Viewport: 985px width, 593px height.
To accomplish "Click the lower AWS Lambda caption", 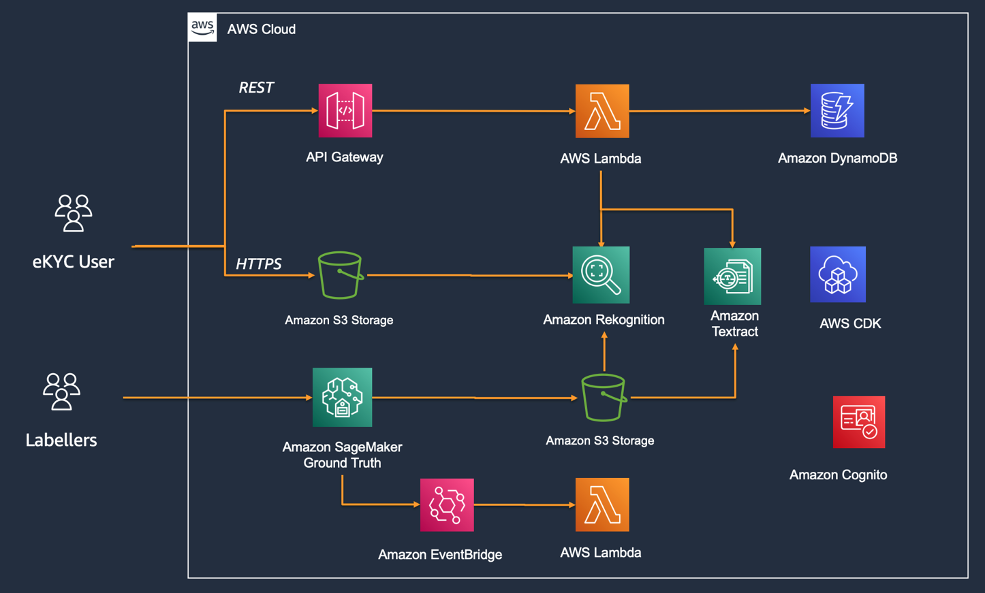I will pyautogui.click(x=601, y=553).
